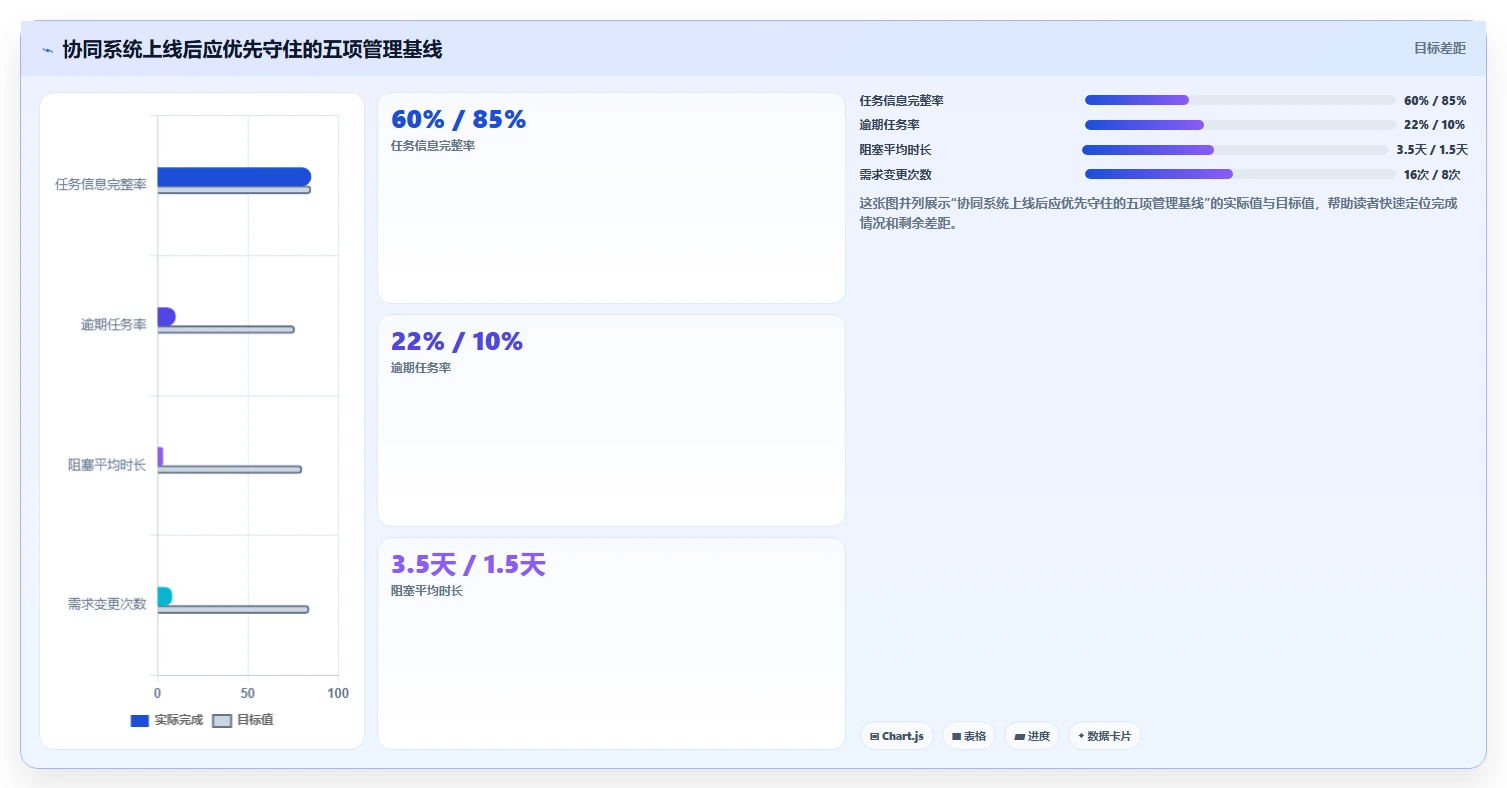Click the large 3.5天 / 1.5天 card value

(468, 565)
